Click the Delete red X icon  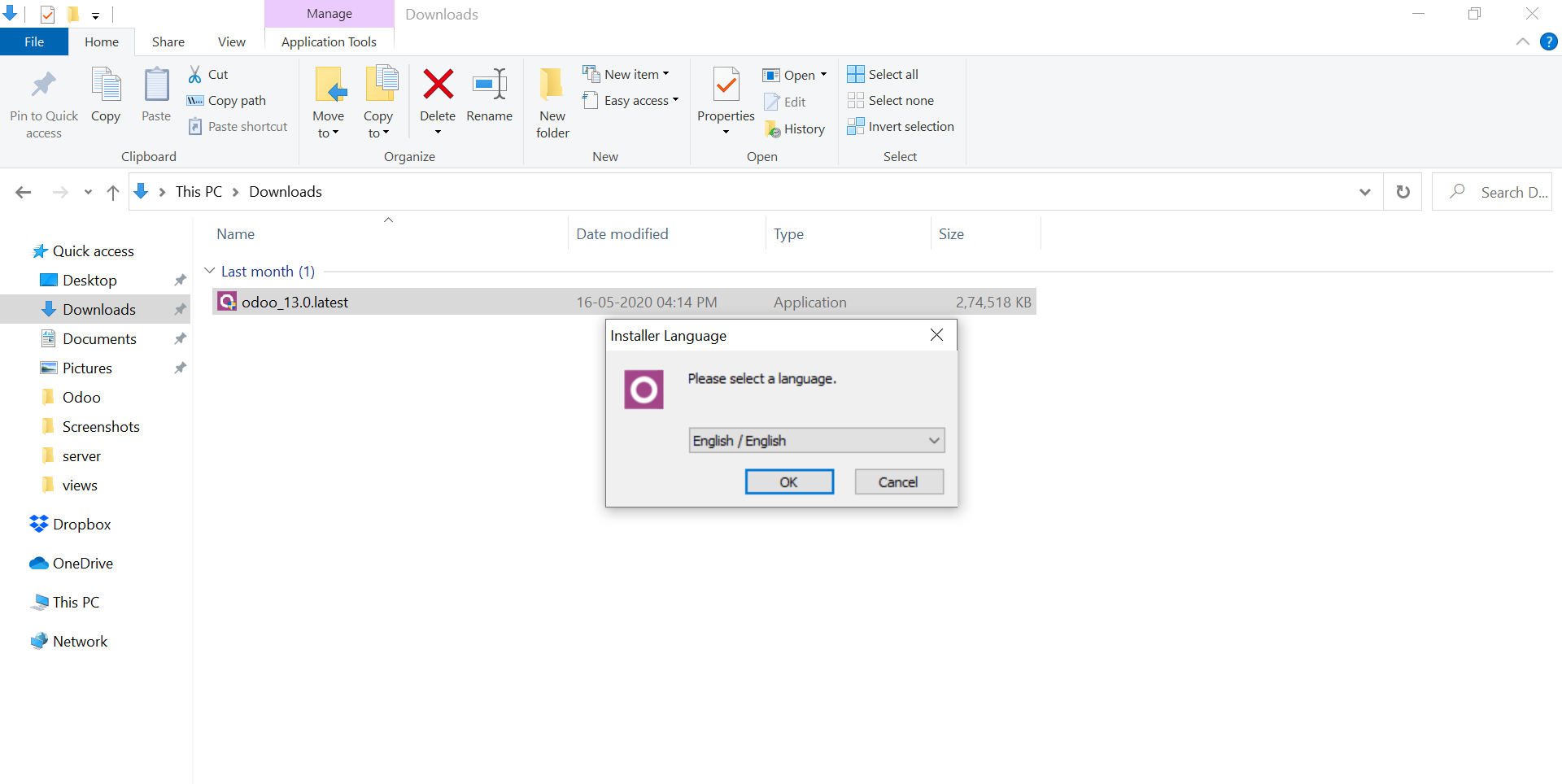coord(438,85)
